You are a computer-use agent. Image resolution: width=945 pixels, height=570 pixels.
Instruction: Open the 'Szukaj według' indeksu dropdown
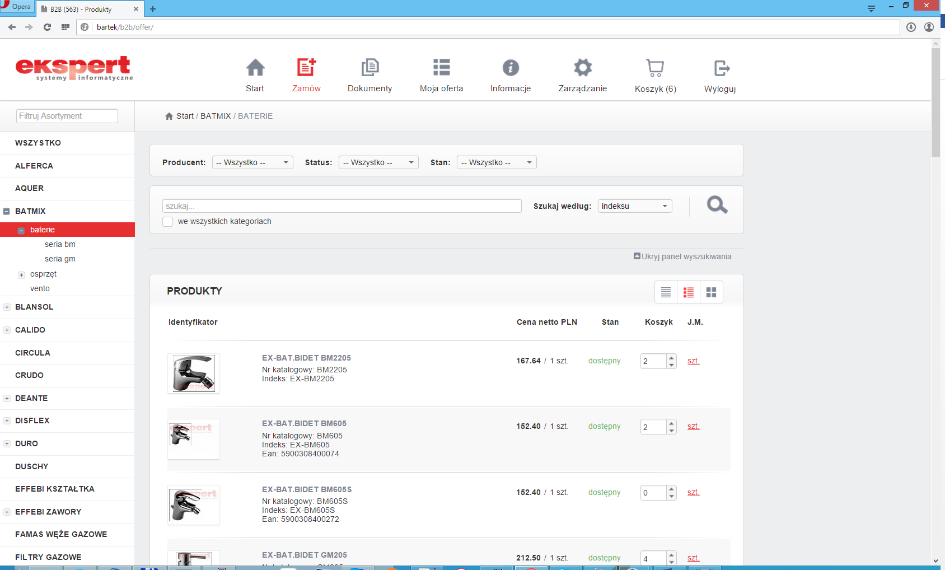point(635,206)
